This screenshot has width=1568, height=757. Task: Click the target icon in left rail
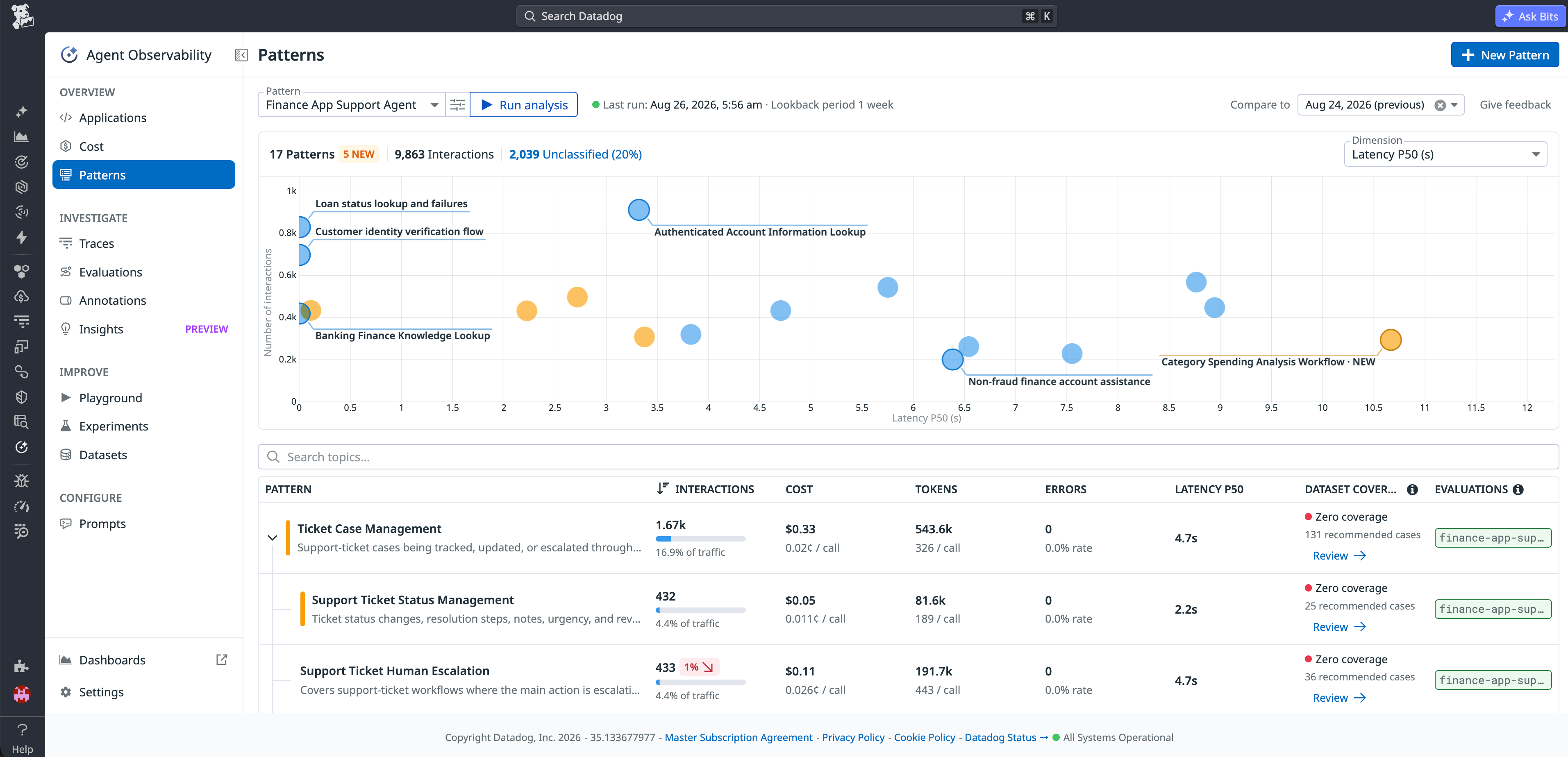21,162
